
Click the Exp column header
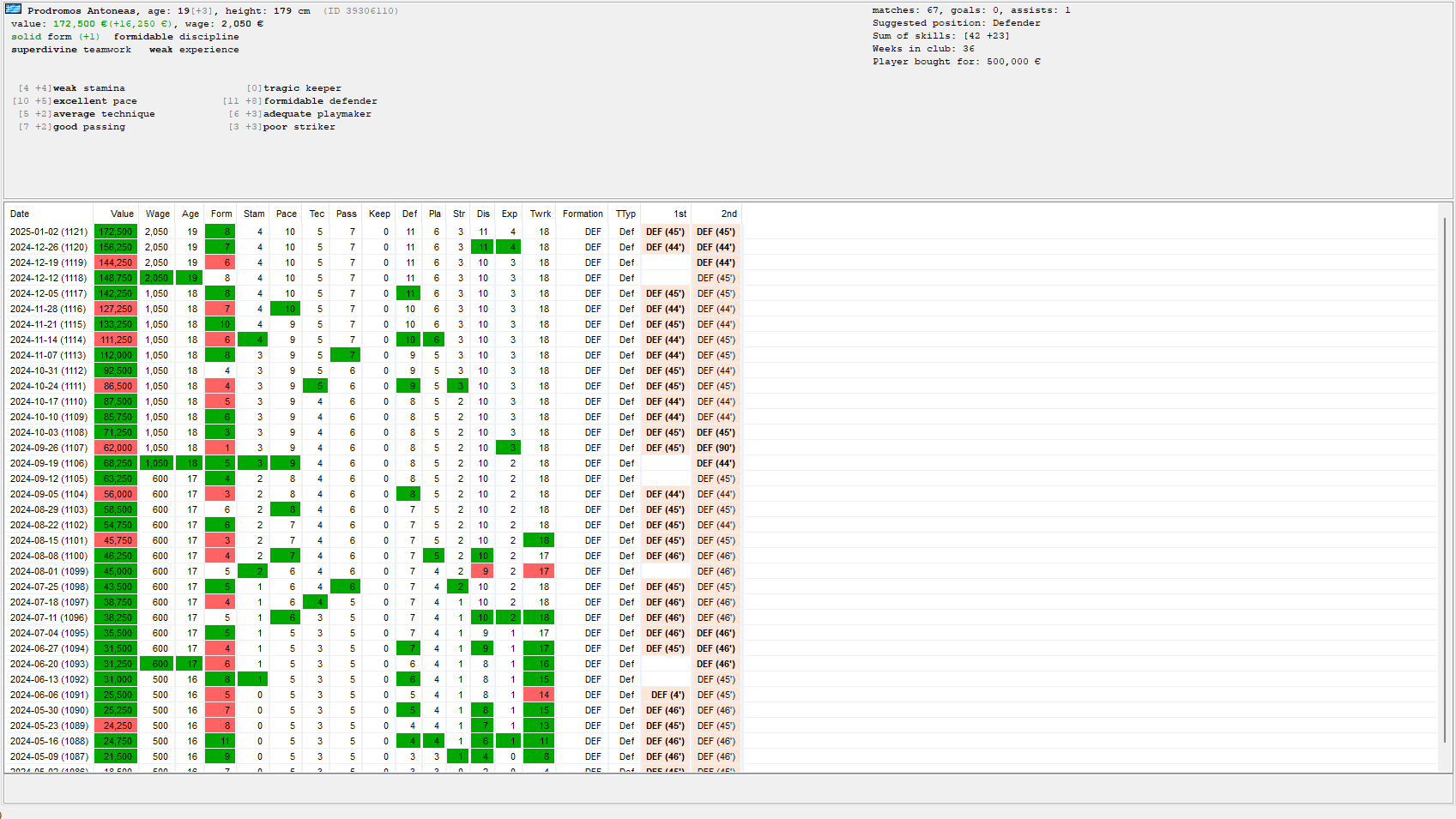[x=509, y=214]
